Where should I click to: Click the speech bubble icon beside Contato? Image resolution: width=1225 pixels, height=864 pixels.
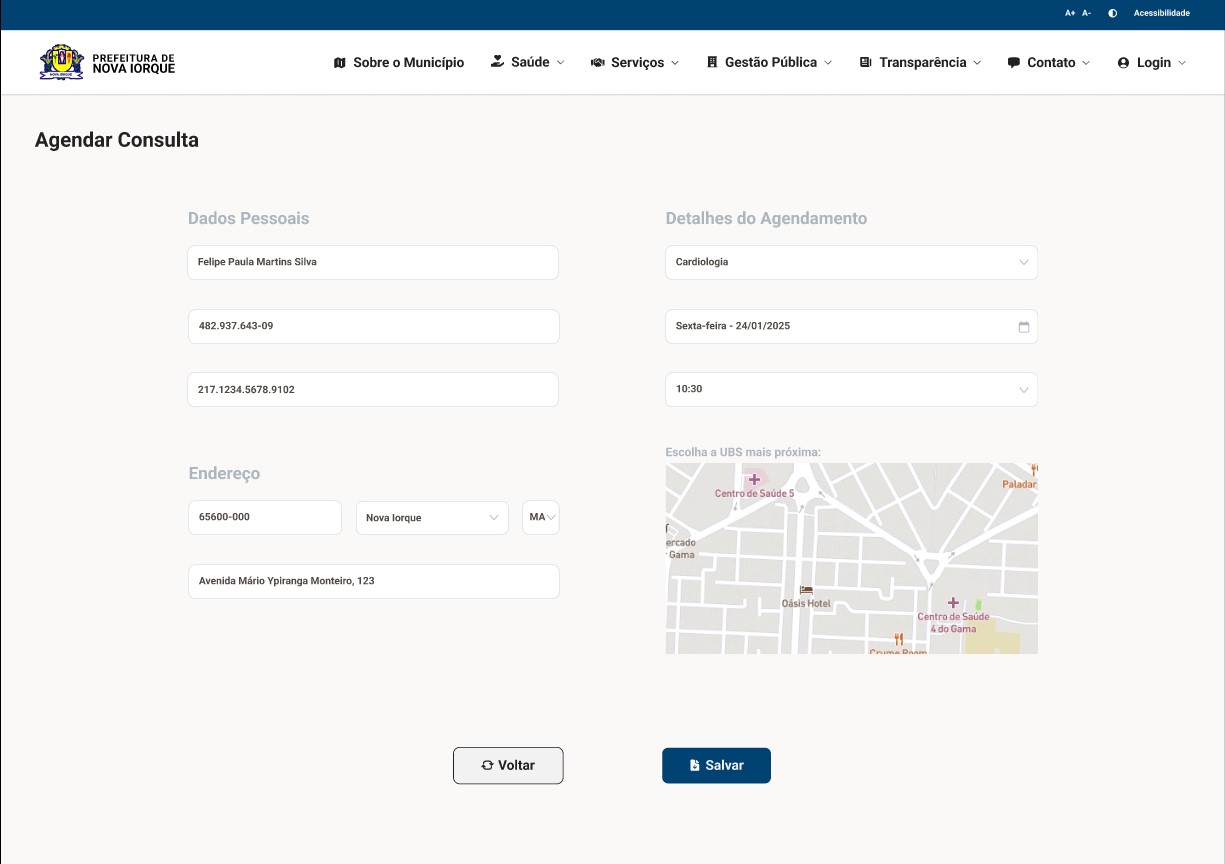click(x=1013, y=63)
